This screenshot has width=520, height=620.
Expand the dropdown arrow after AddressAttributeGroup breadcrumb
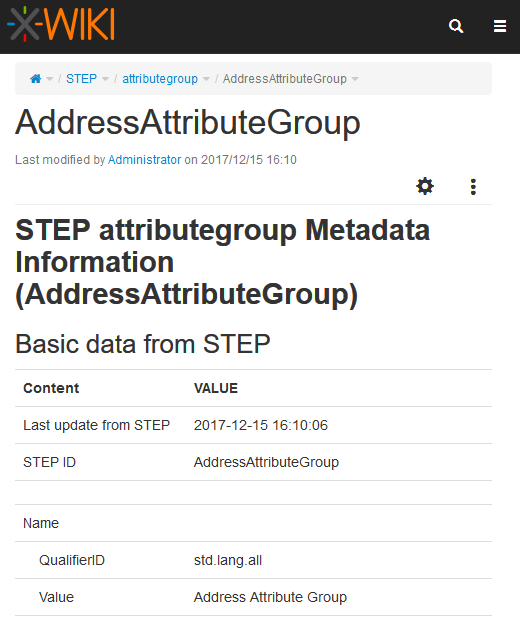point(355,79)
